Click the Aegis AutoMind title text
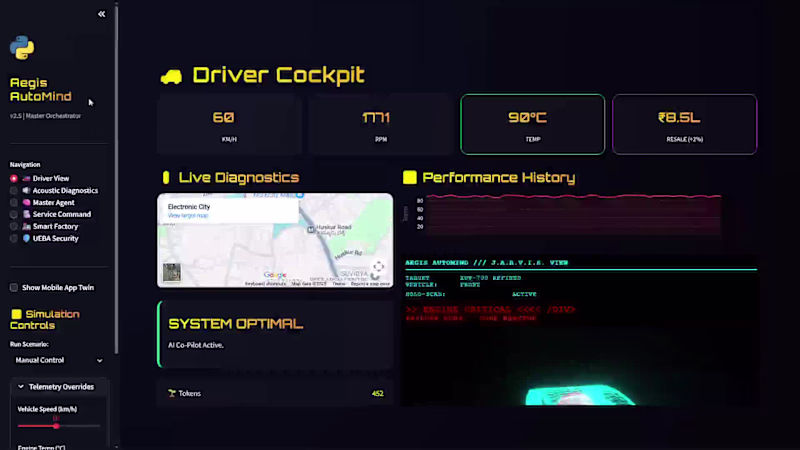This screenshot has width=800, height=450. (x=41, y=90)
